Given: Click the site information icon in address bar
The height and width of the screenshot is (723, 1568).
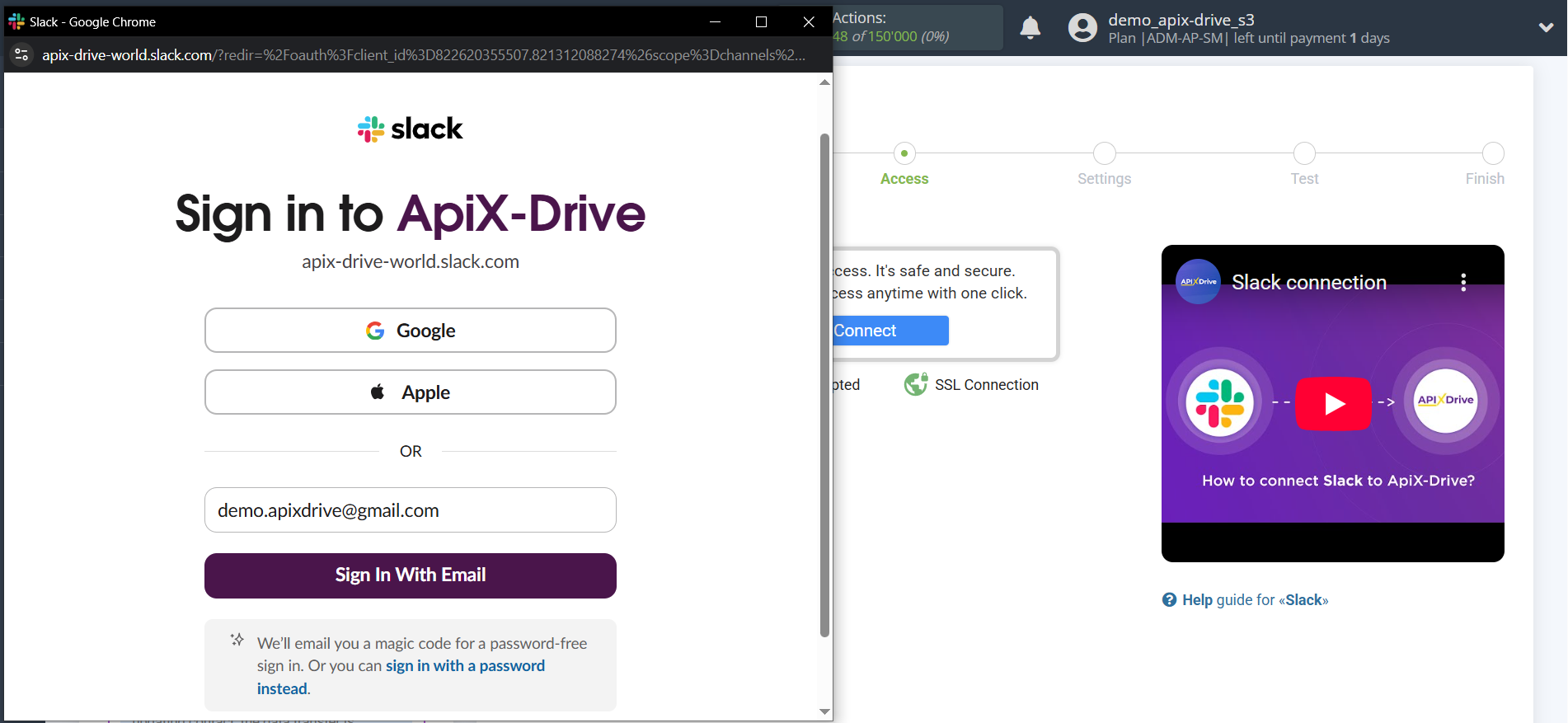Looking at the screenshot, I should (x=22, y=55).
